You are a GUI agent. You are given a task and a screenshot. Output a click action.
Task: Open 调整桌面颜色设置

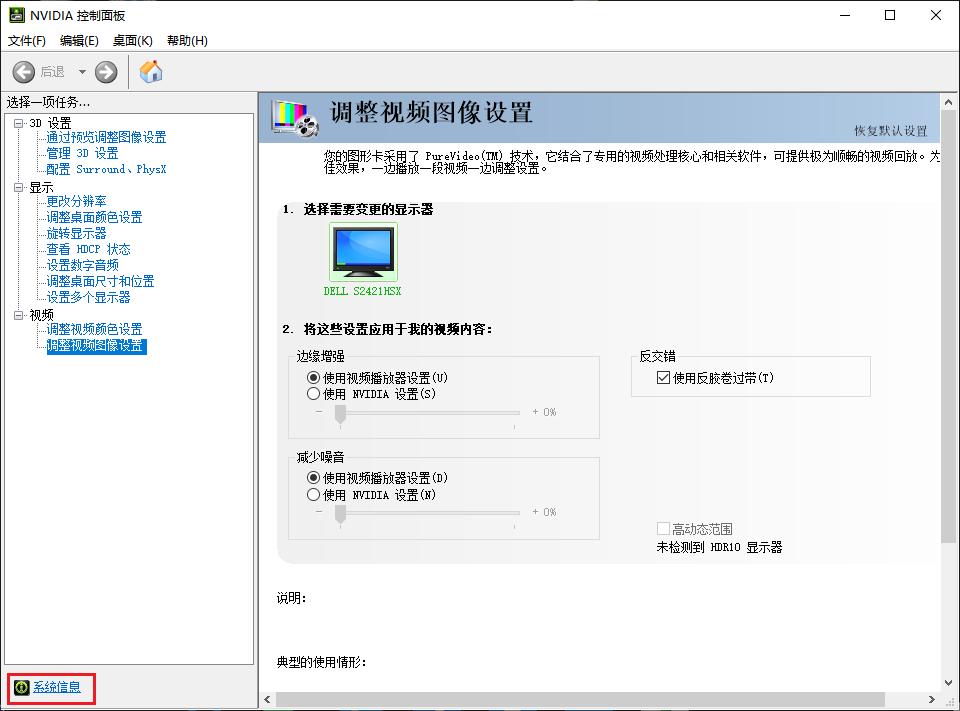[94, 217]
